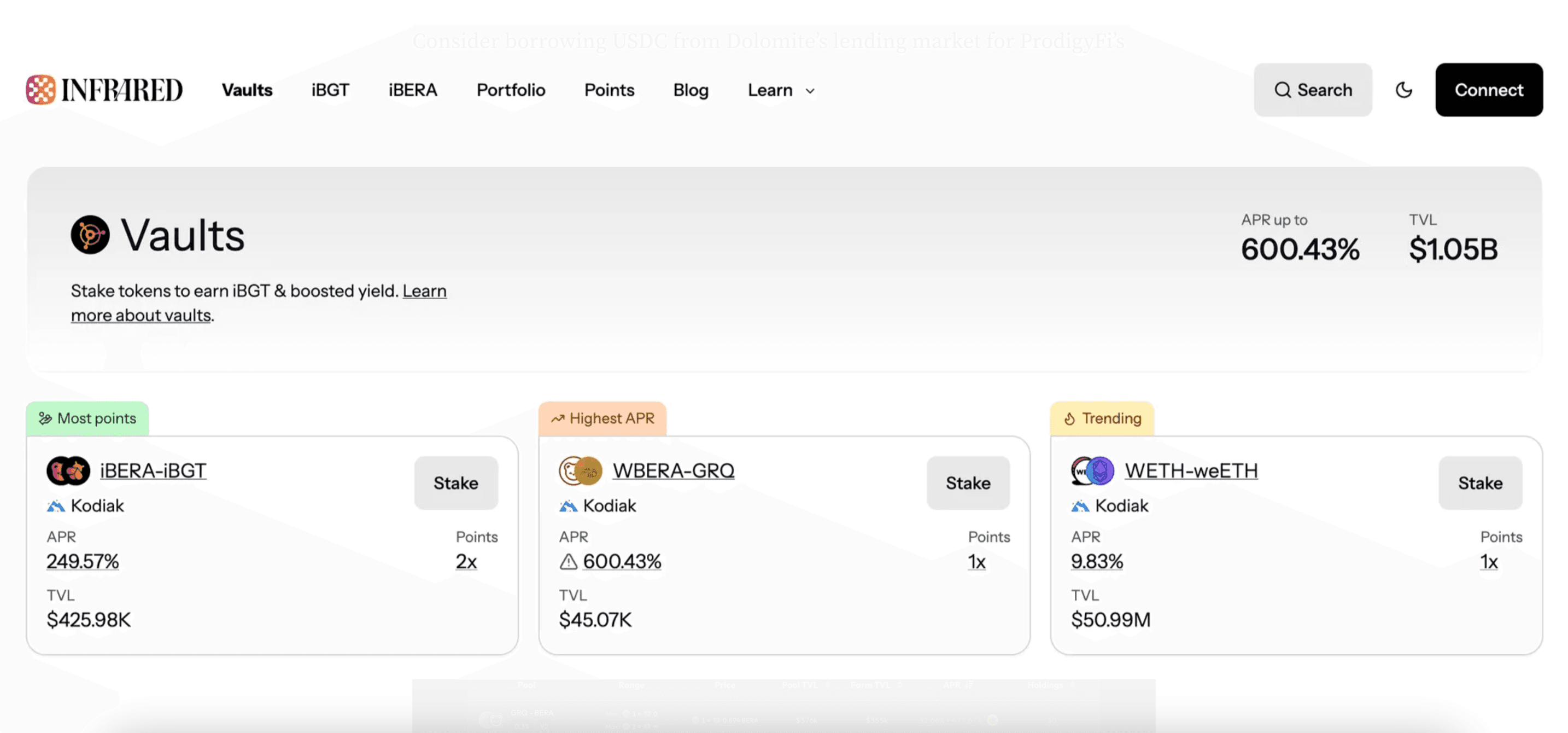The width and height of the screenshot is (1568, 733).
Task: Stake in the WETH-weETH vault
Action: [x=1481, y=483]
